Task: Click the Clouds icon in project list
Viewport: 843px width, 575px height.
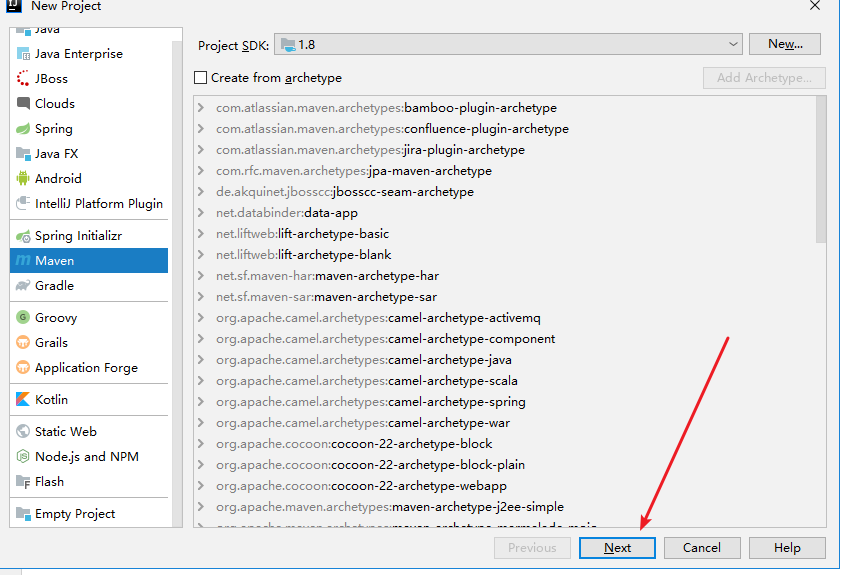Action: [23, 103]
